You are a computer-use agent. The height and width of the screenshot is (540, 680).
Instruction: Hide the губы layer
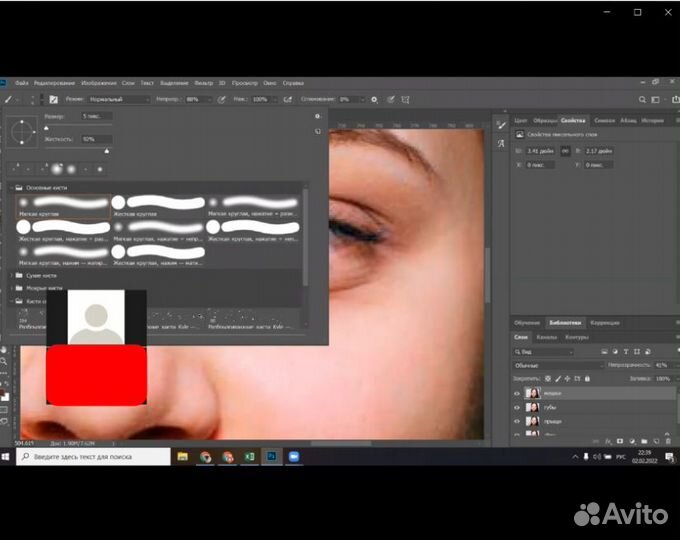tap(517, 408)
